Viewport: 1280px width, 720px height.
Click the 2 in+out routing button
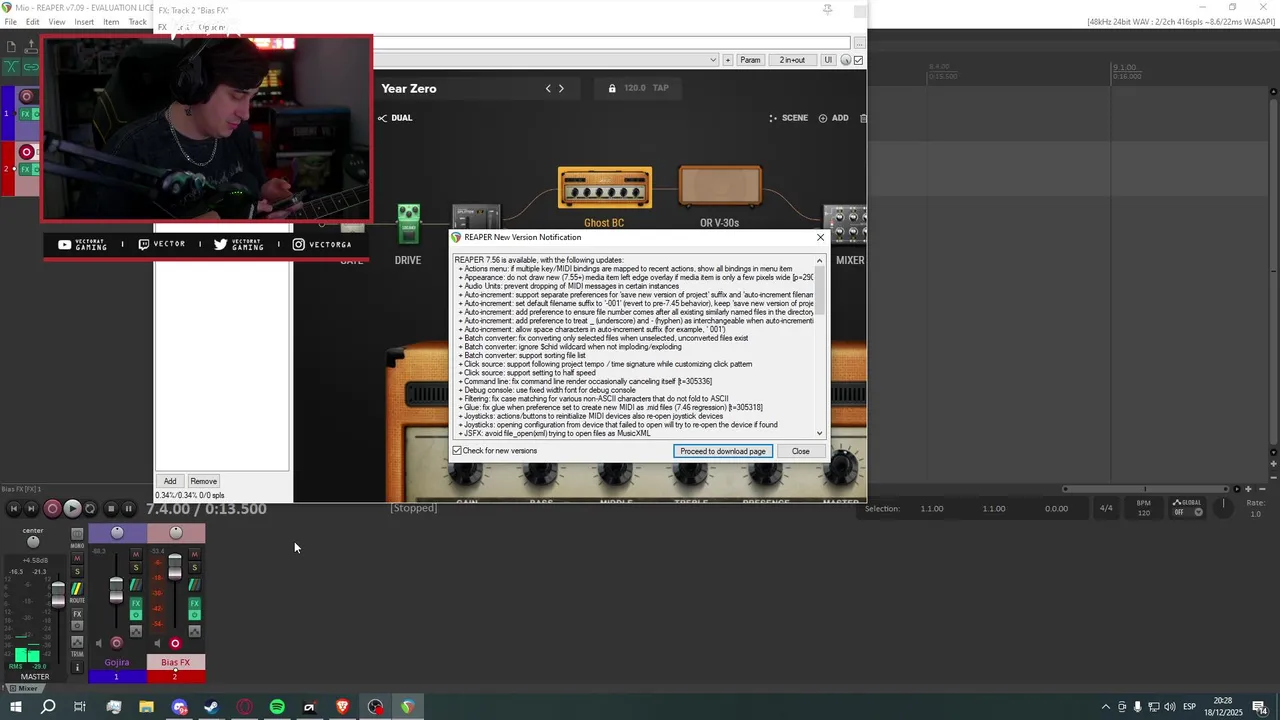tap(792, 60)
